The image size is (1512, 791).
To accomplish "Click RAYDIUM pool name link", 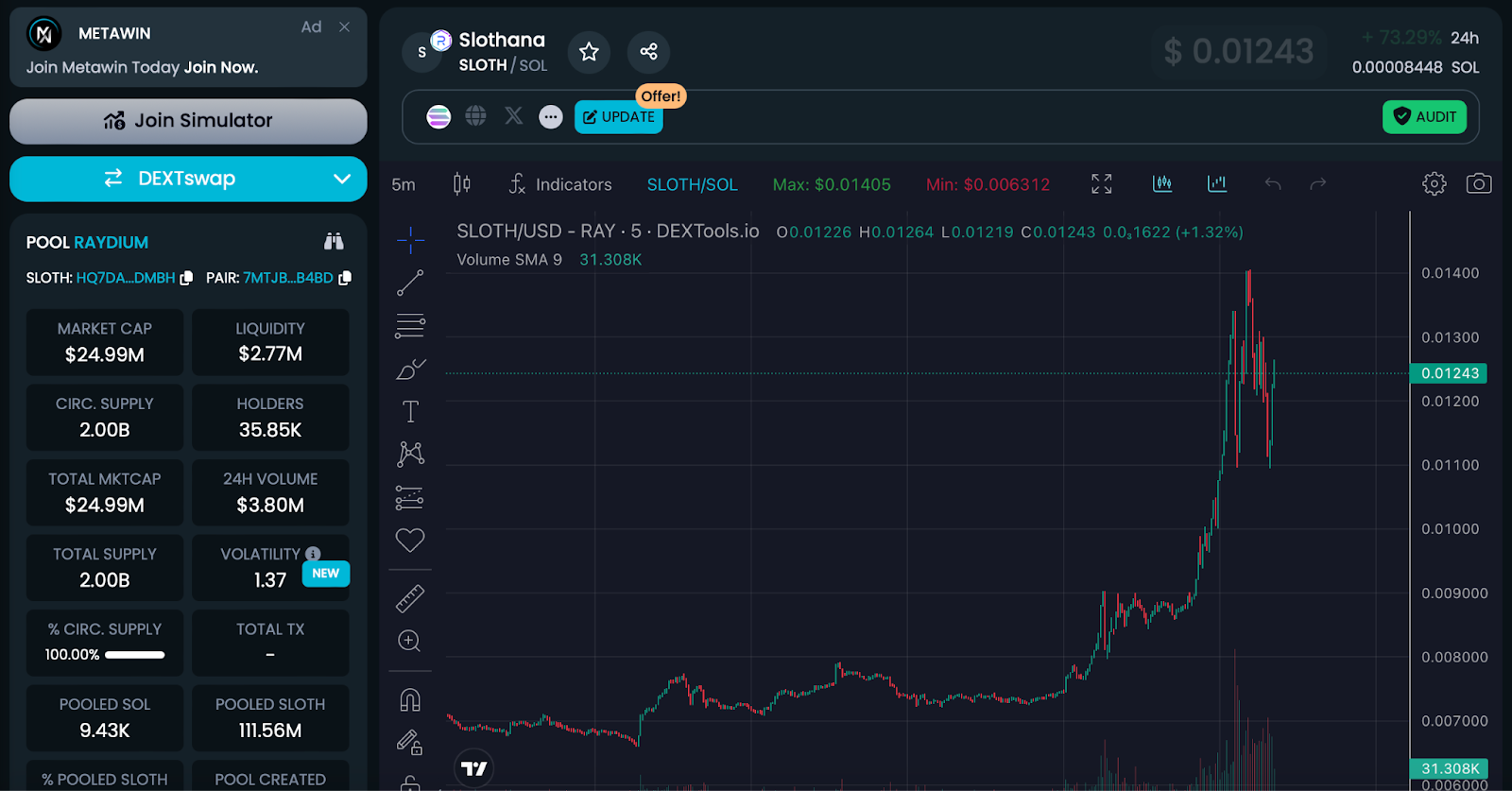I will pyautogui.click(x=112, y=243).
